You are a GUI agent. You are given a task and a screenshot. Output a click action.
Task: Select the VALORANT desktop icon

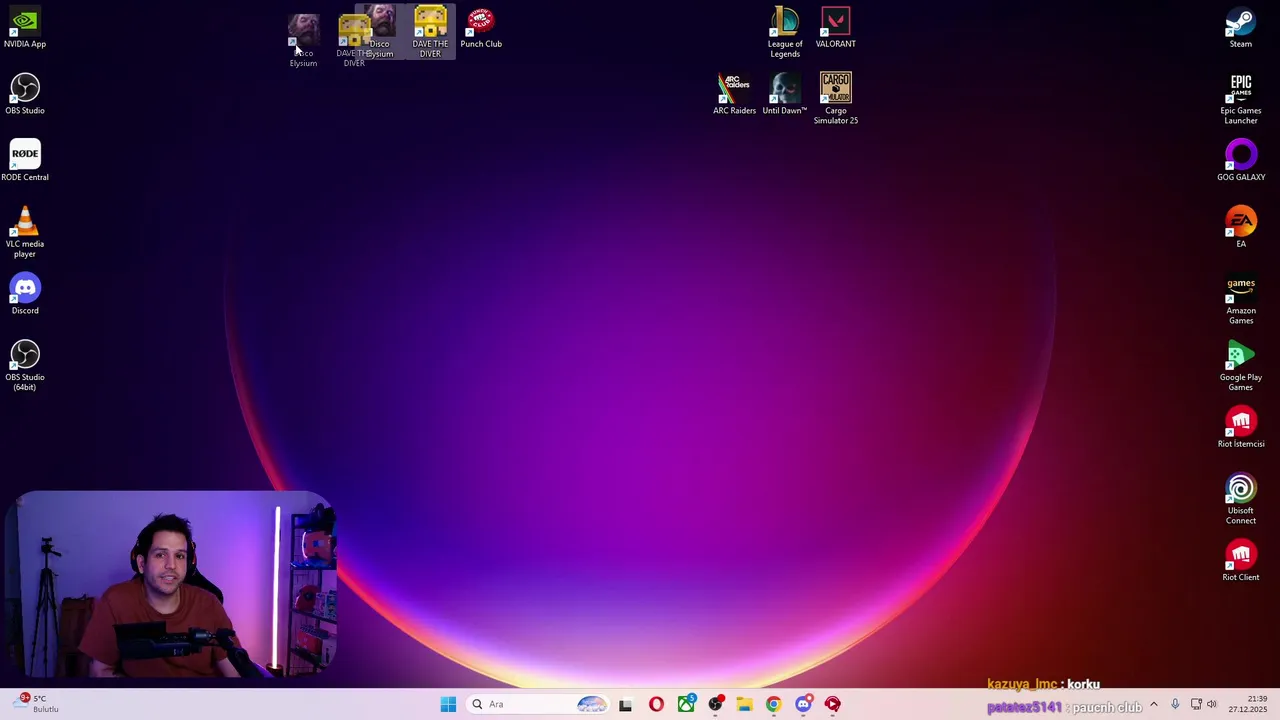(x=835, y=28)
